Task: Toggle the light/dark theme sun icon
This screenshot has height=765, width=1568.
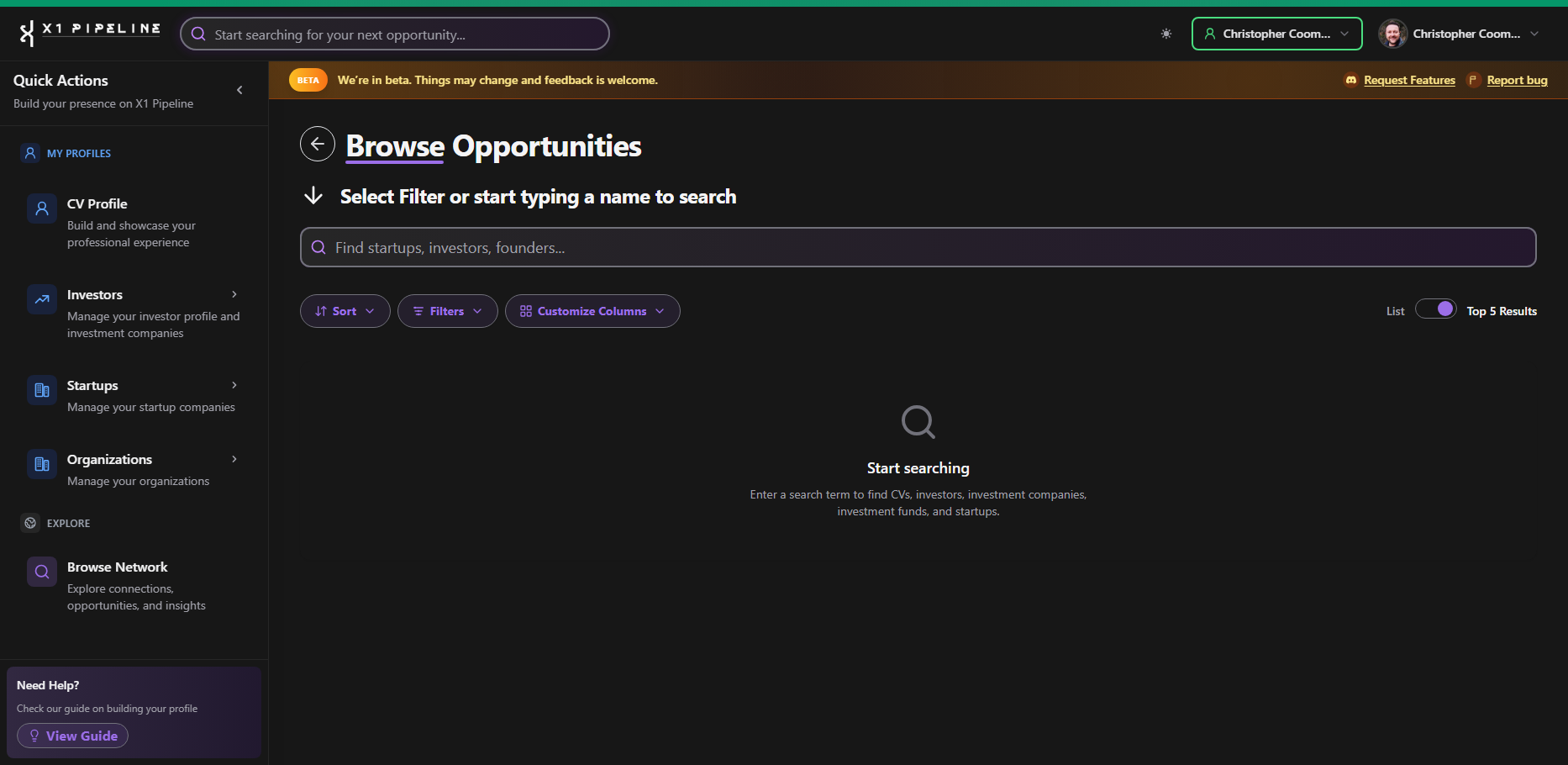Action: [1166, 34]
